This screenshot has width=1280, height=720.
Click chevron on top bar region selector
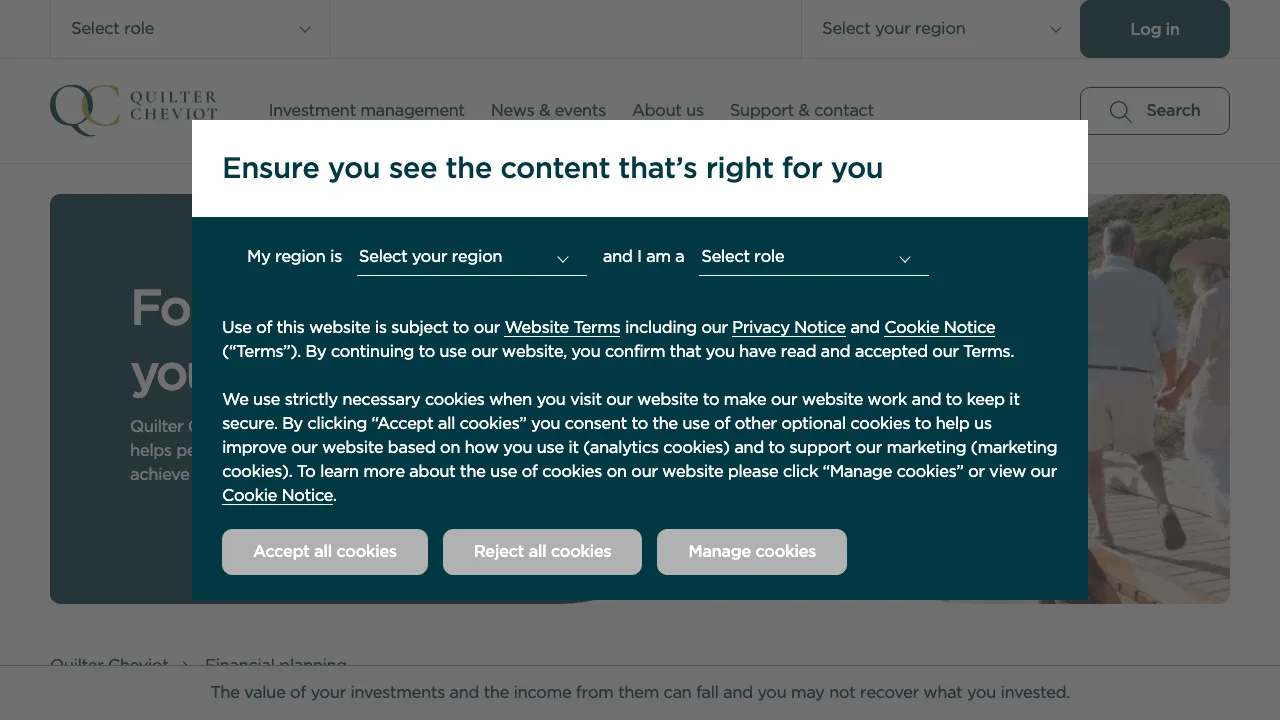click(x=1055, y=29)
